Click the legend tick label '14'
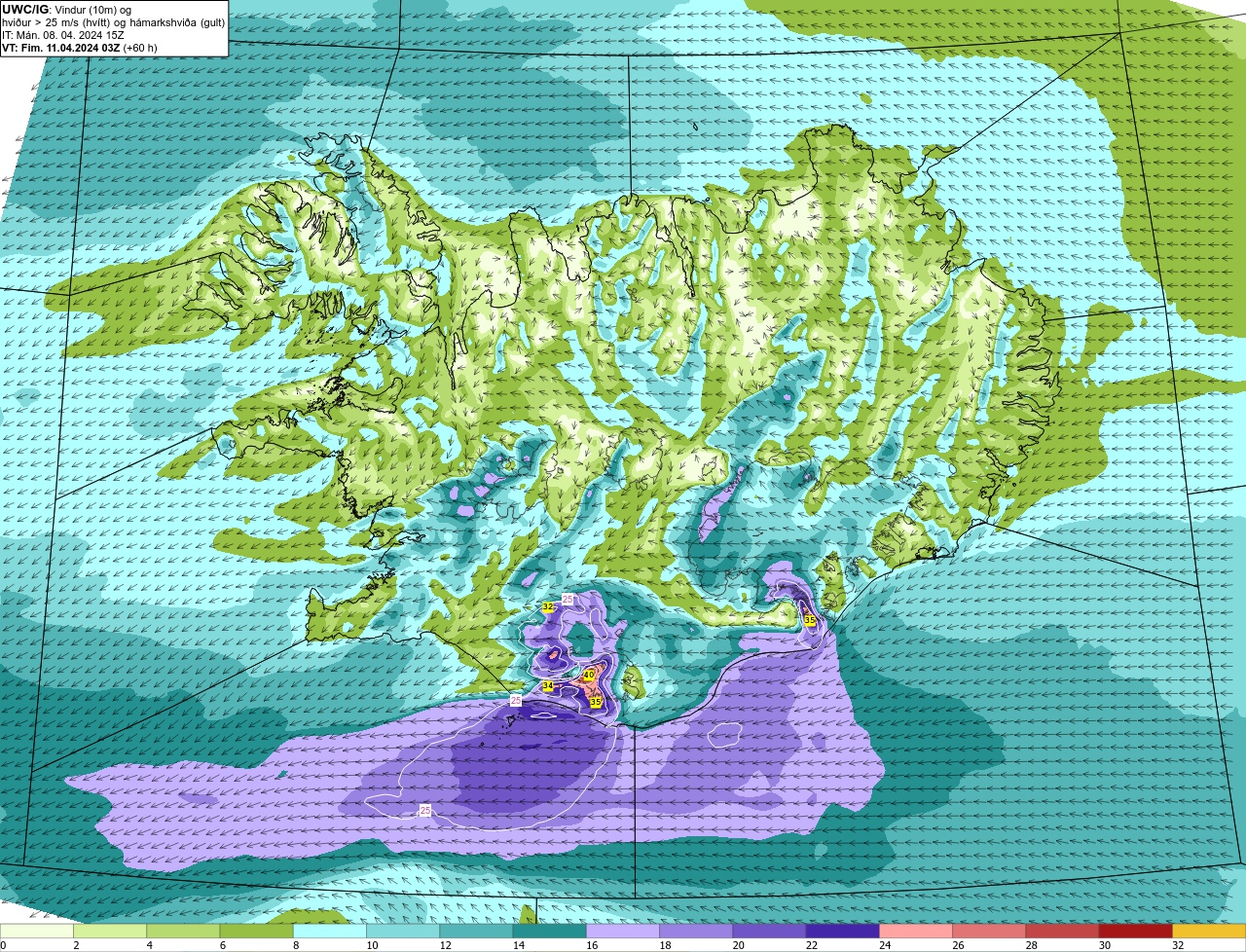The height and width of the screenshot is (952, 1246). coord(519,945)
